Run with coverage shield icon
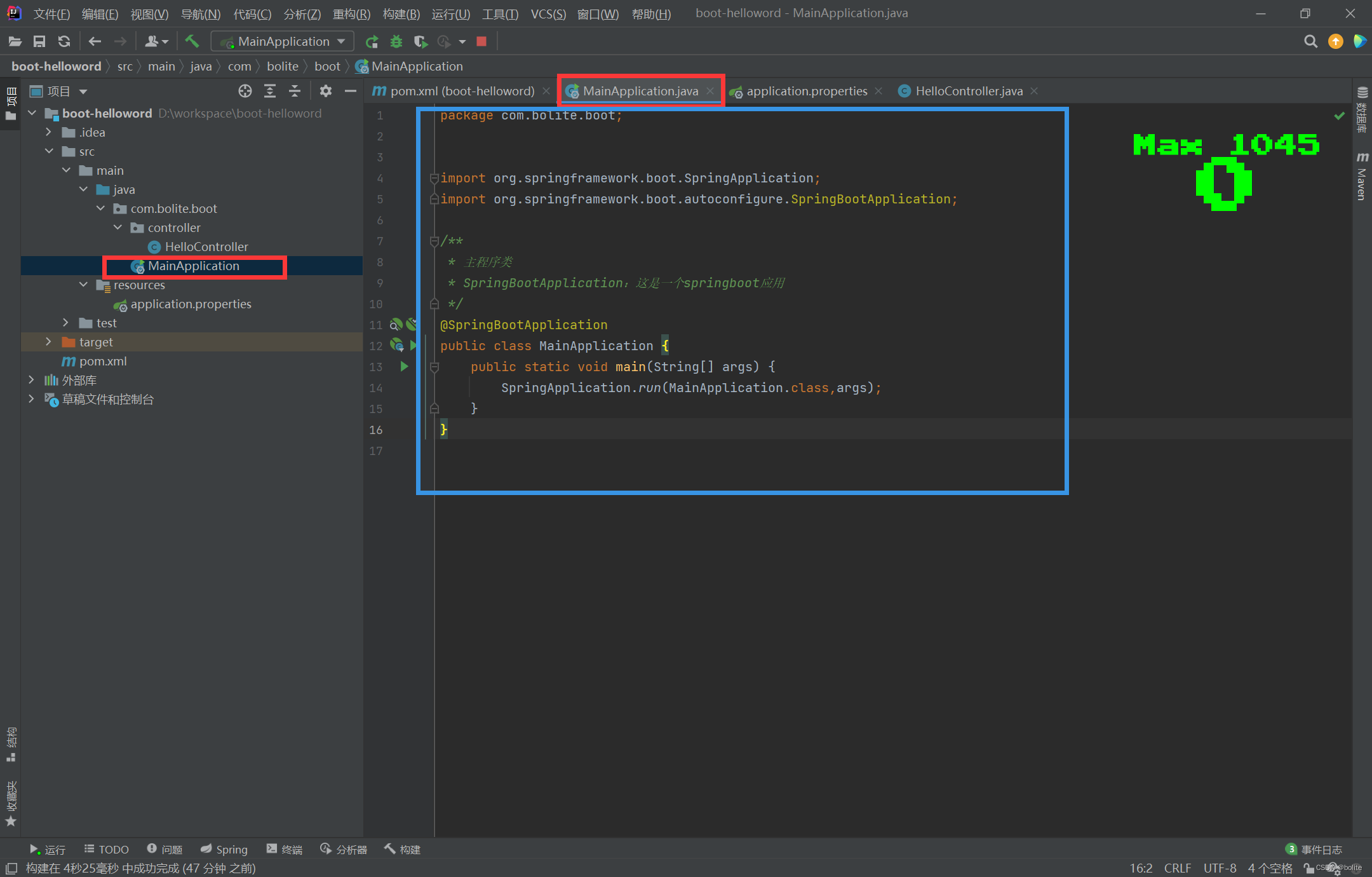The height and width of the screenshot is (877, 1372). click(x=420, y=42)
